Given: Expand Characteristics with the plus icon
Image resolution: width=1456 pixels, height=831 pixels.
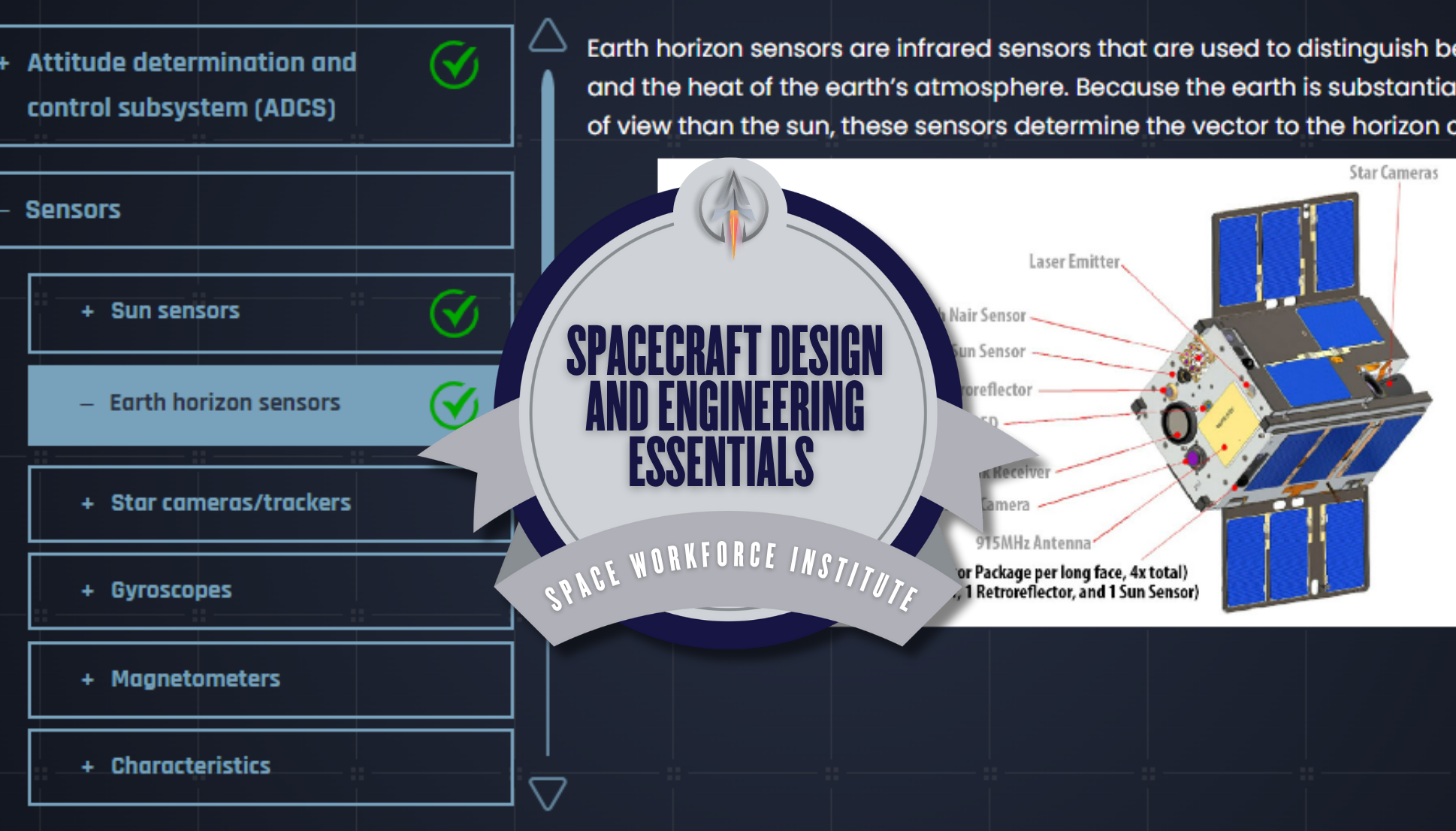Looking at the screenshot, I should point(88,766).
